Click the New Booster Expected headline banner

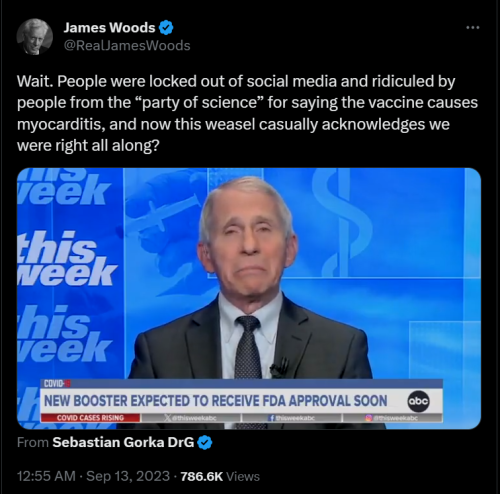pos(216,401)
